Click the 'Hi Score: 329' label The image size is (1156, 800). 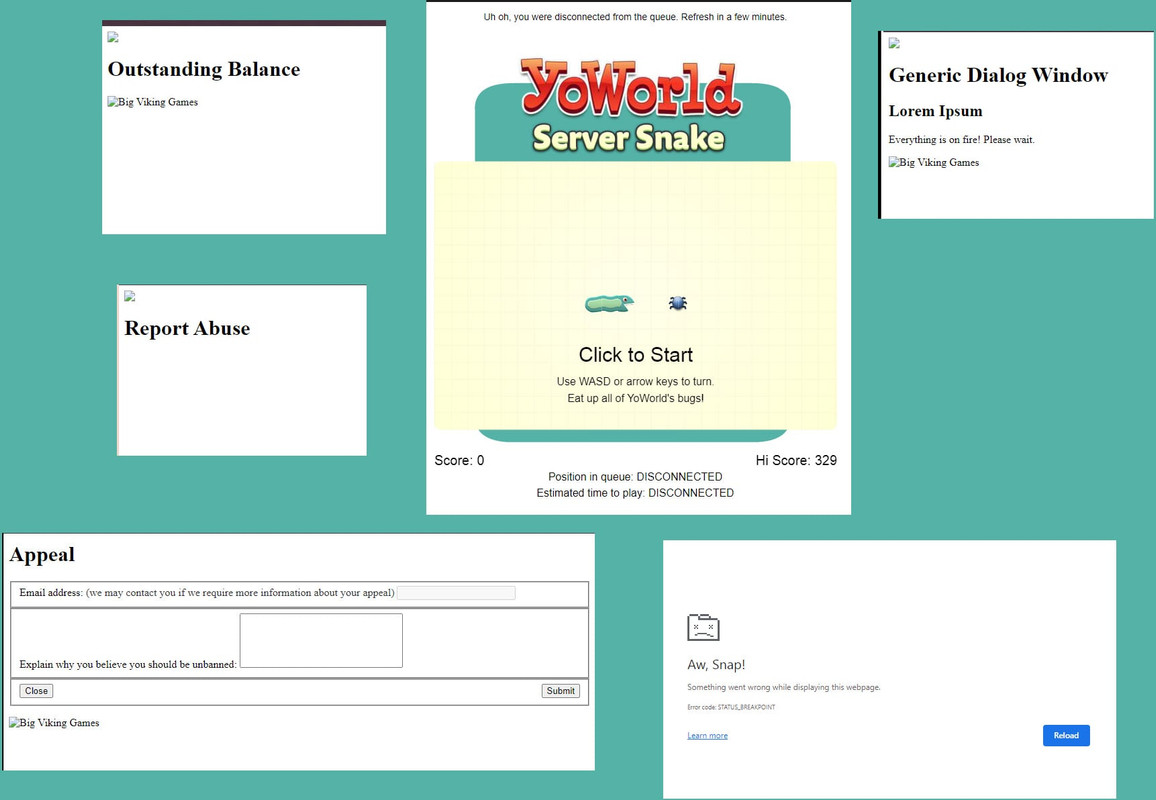click(x=796, y=460)
